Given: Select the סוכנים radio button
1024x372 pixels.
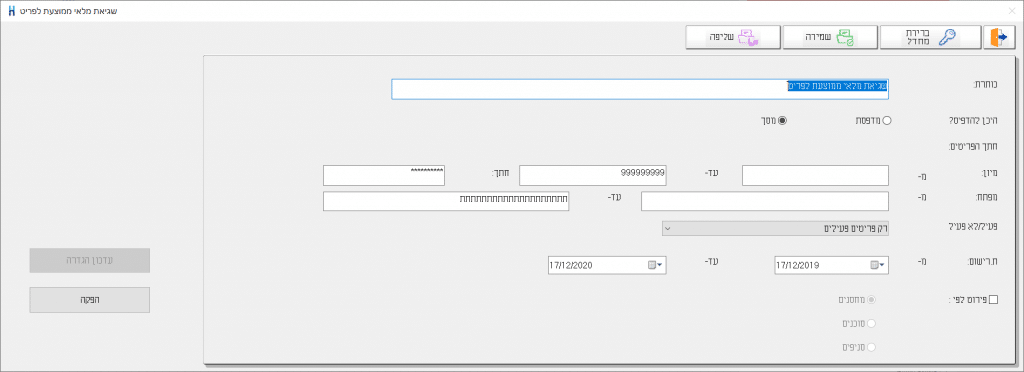Looking at the screenshot, I should [x=871, y=323].
